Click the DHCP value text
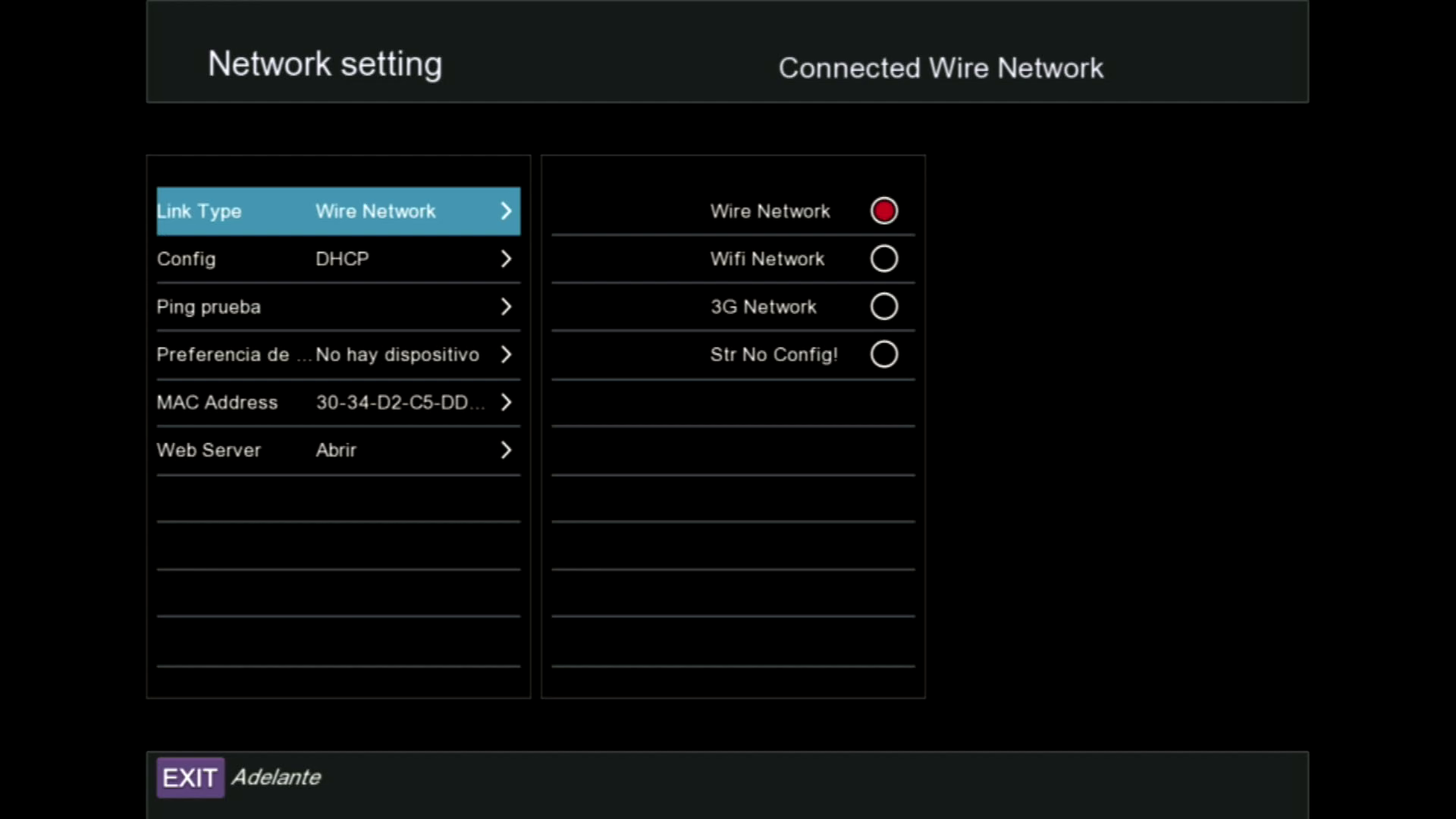Screen dimensions: 1456x819 pyautogui.click(x=342, y=259)
